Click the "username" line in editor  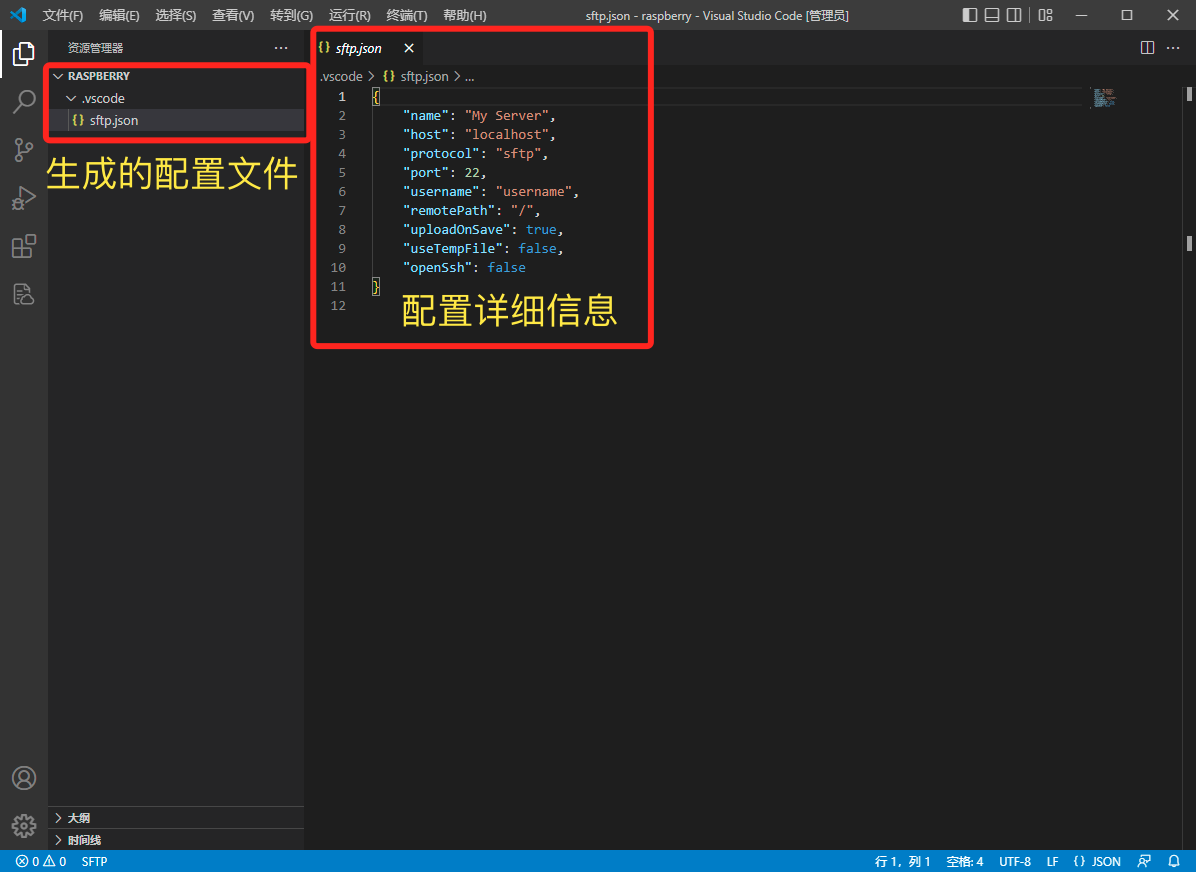[490, 191]
